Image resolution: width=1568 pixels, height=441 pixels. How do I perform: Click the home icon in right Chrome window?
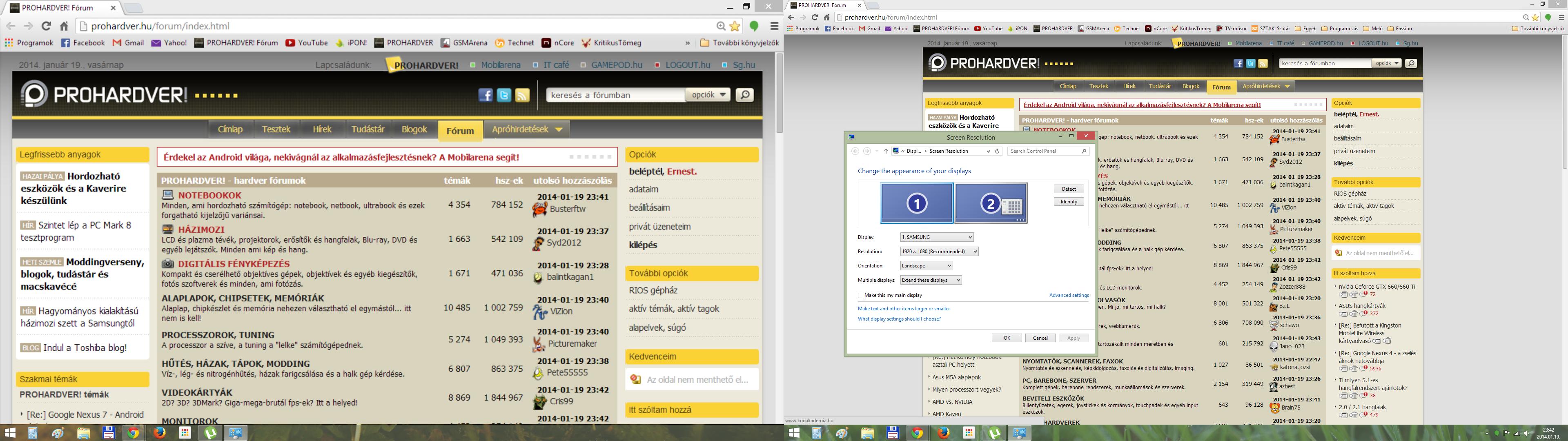pyautogui.click(x=826, y=17)
